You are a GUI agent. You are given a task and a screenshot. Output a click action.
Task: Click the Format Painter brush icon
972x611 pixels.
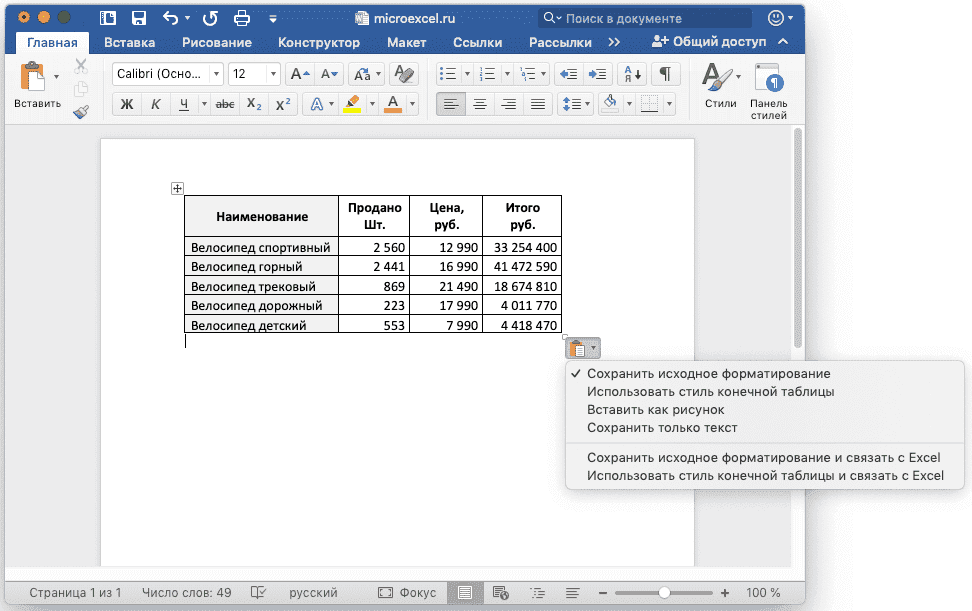(81, 112)
